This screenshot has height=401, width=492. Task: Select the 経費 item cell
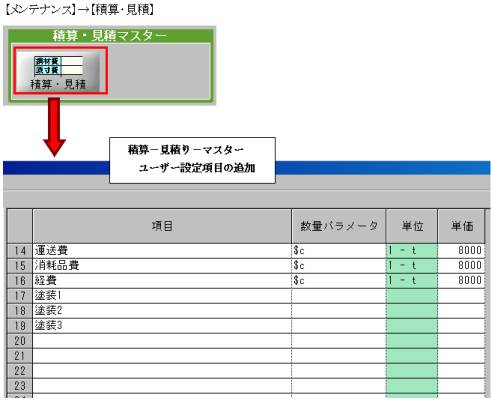click(162, 281)
